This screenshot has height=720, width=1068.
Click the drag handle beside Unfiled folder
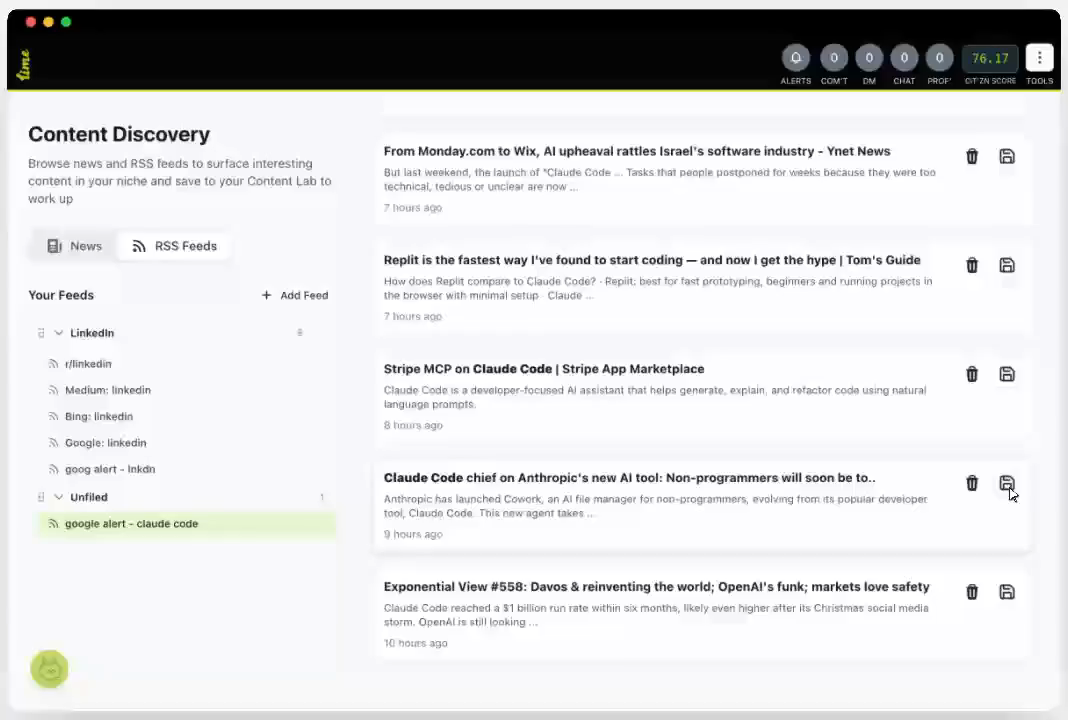point(41,497)
